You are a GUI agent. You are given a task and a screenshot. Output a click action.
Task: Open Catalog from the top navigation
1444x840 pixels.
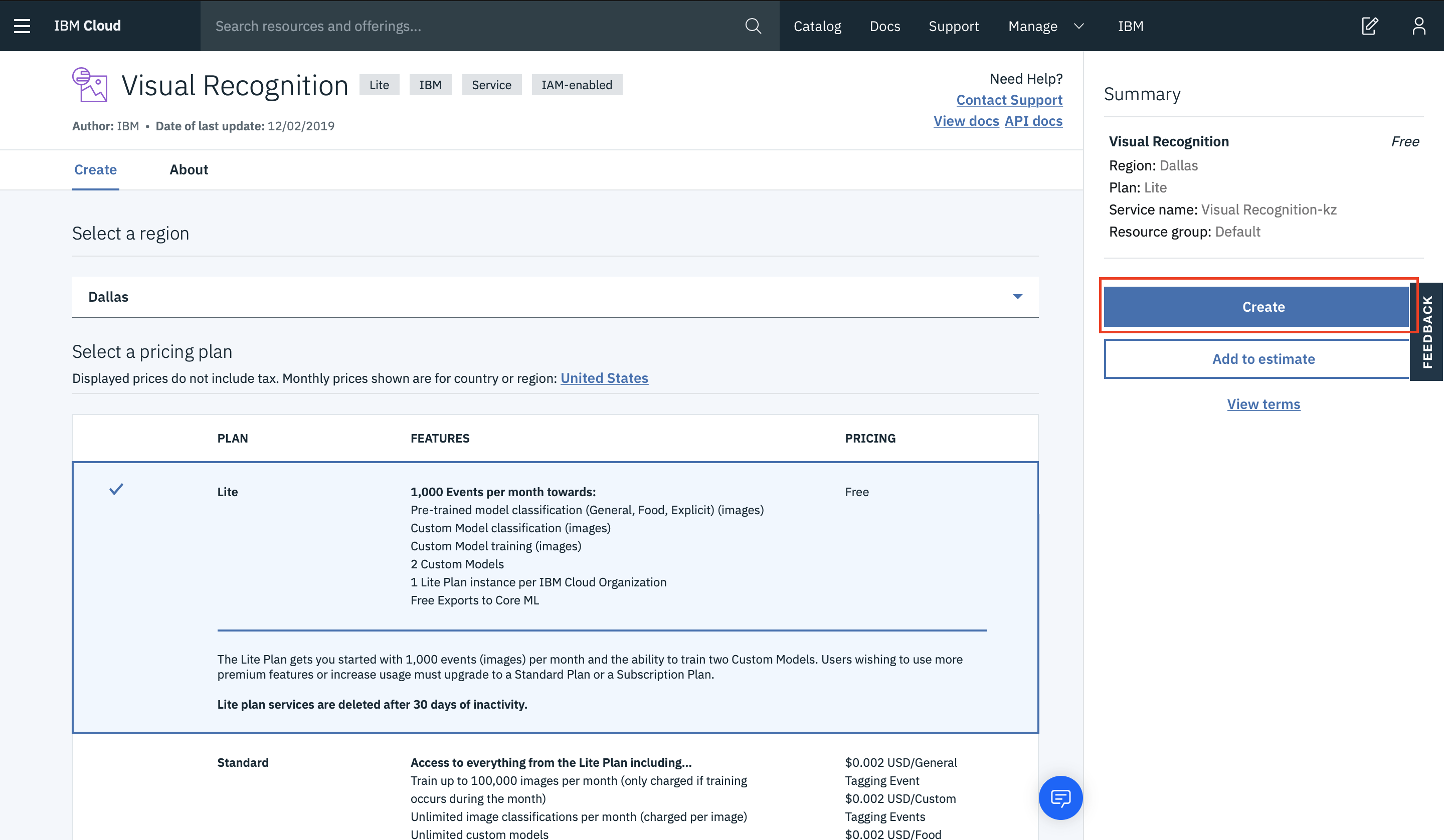coord(817,27)
